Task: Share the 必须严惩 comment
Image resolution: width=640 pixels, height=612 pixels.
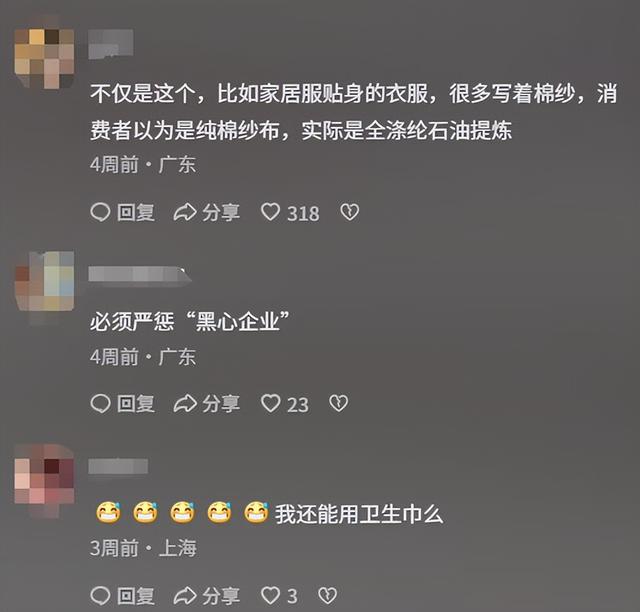Action: (207, 404)
